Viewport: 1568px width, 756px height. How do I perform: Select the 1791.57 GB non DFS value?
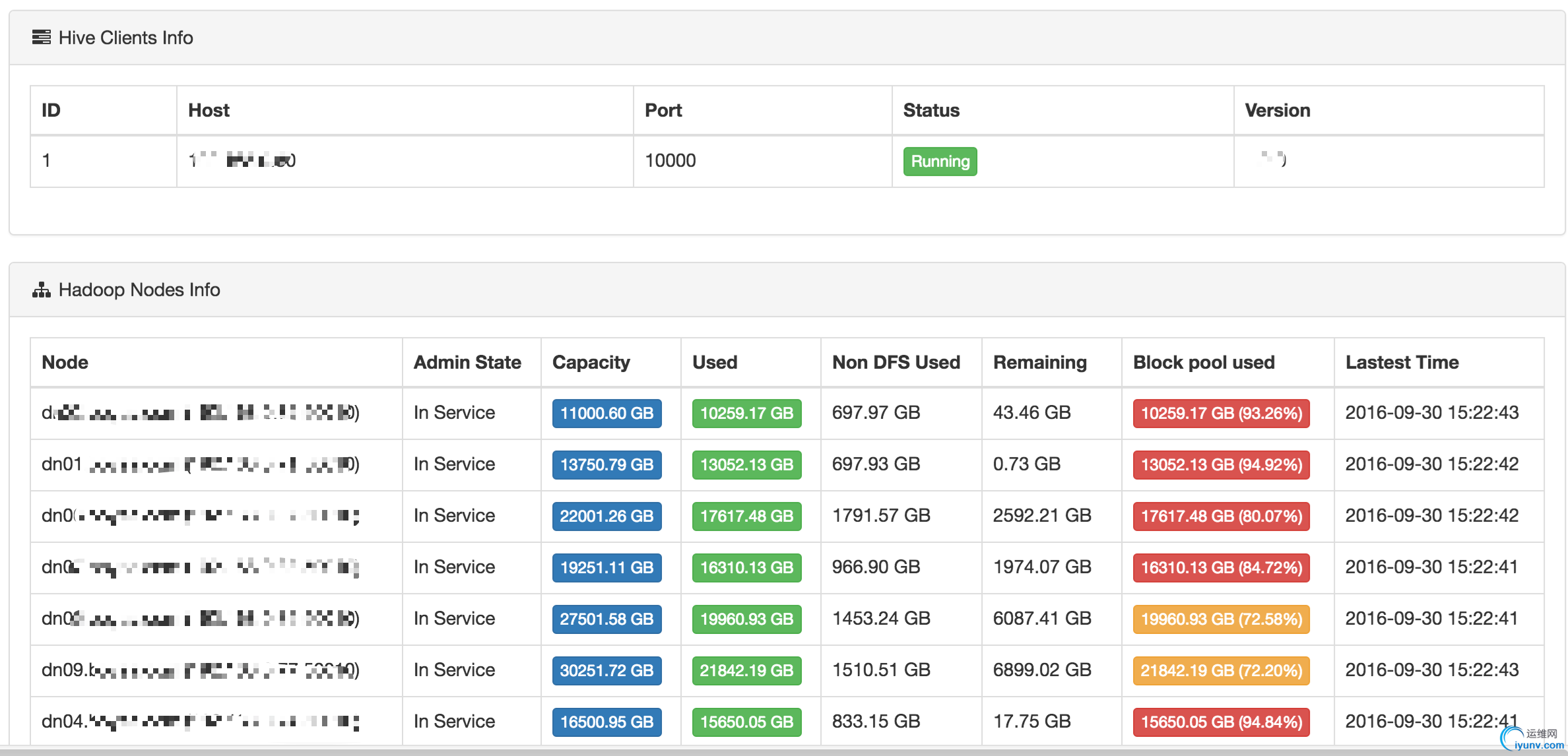tap(881, 515)
